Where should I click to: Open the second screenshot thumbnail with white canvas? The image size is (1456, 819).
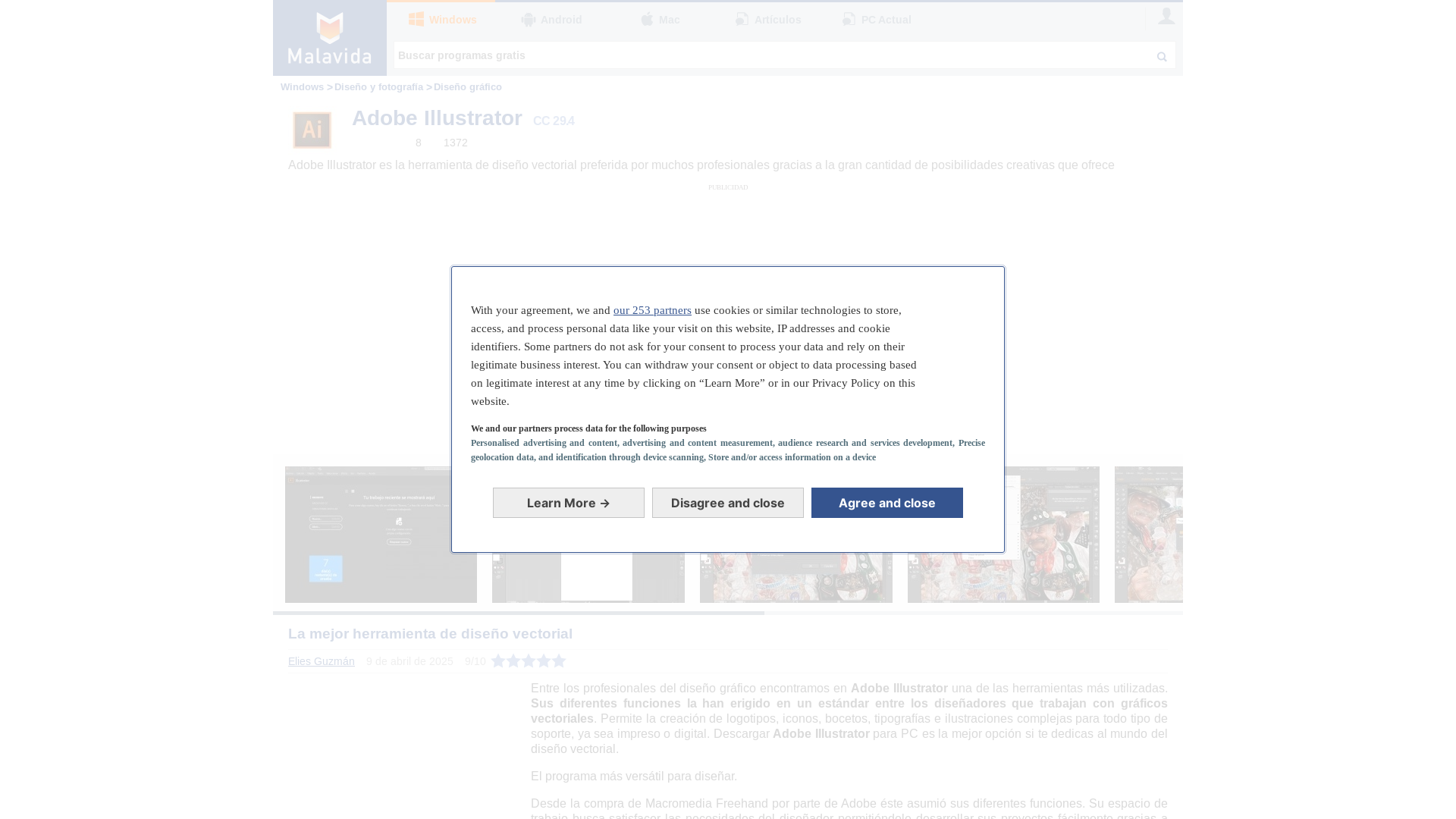[x=588, y=578]
